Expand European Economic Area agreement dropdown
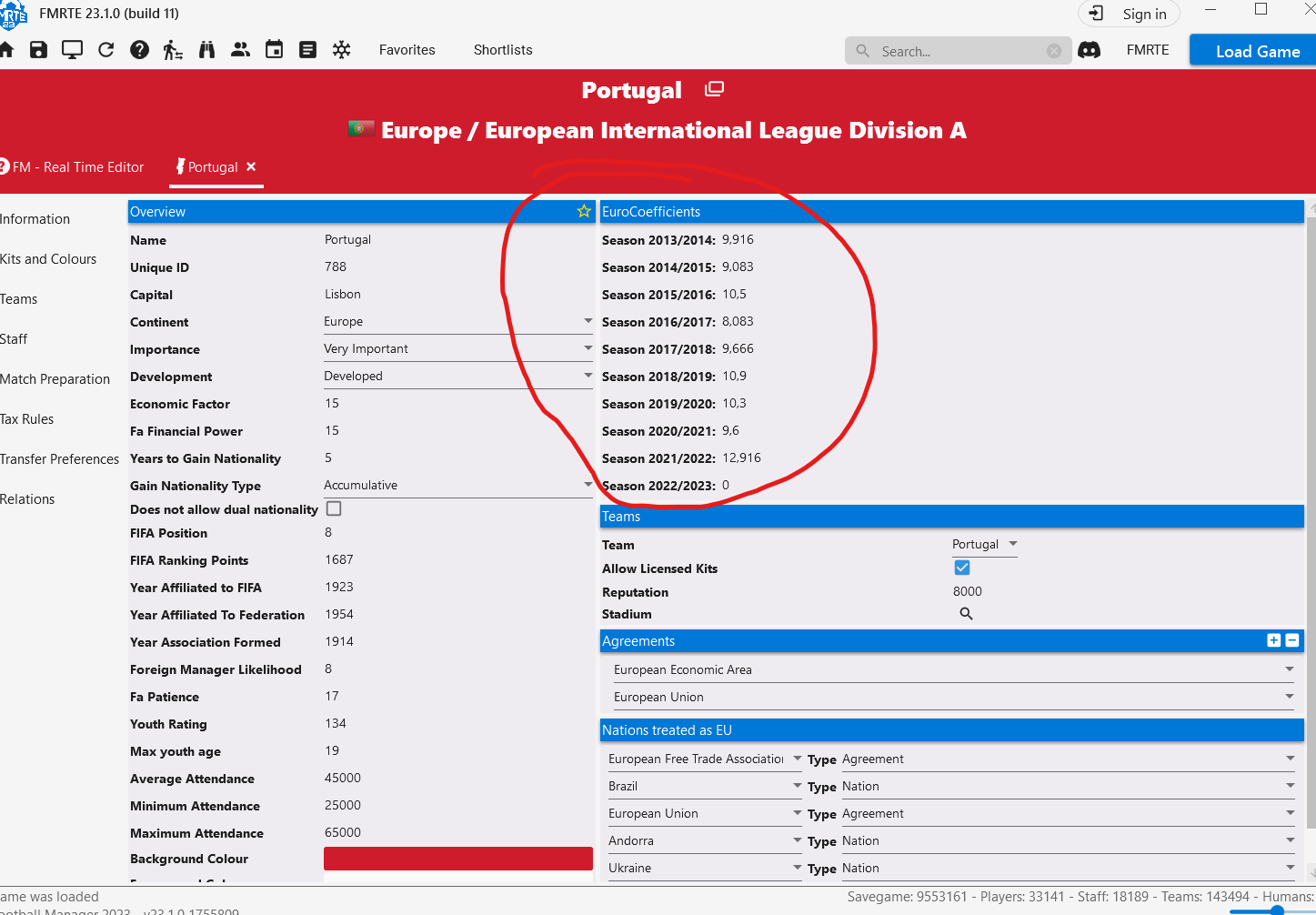1316x915 pixels. (954, 669)
